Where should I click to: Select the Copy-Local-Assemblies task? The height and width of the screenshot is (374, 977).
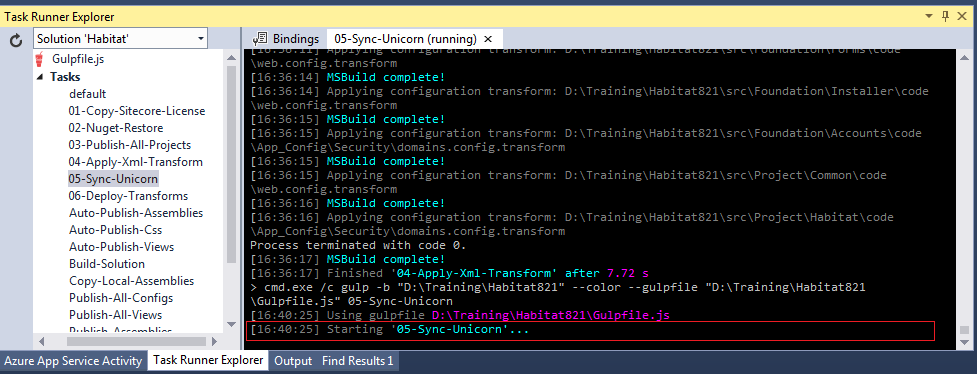click(131, 280)
